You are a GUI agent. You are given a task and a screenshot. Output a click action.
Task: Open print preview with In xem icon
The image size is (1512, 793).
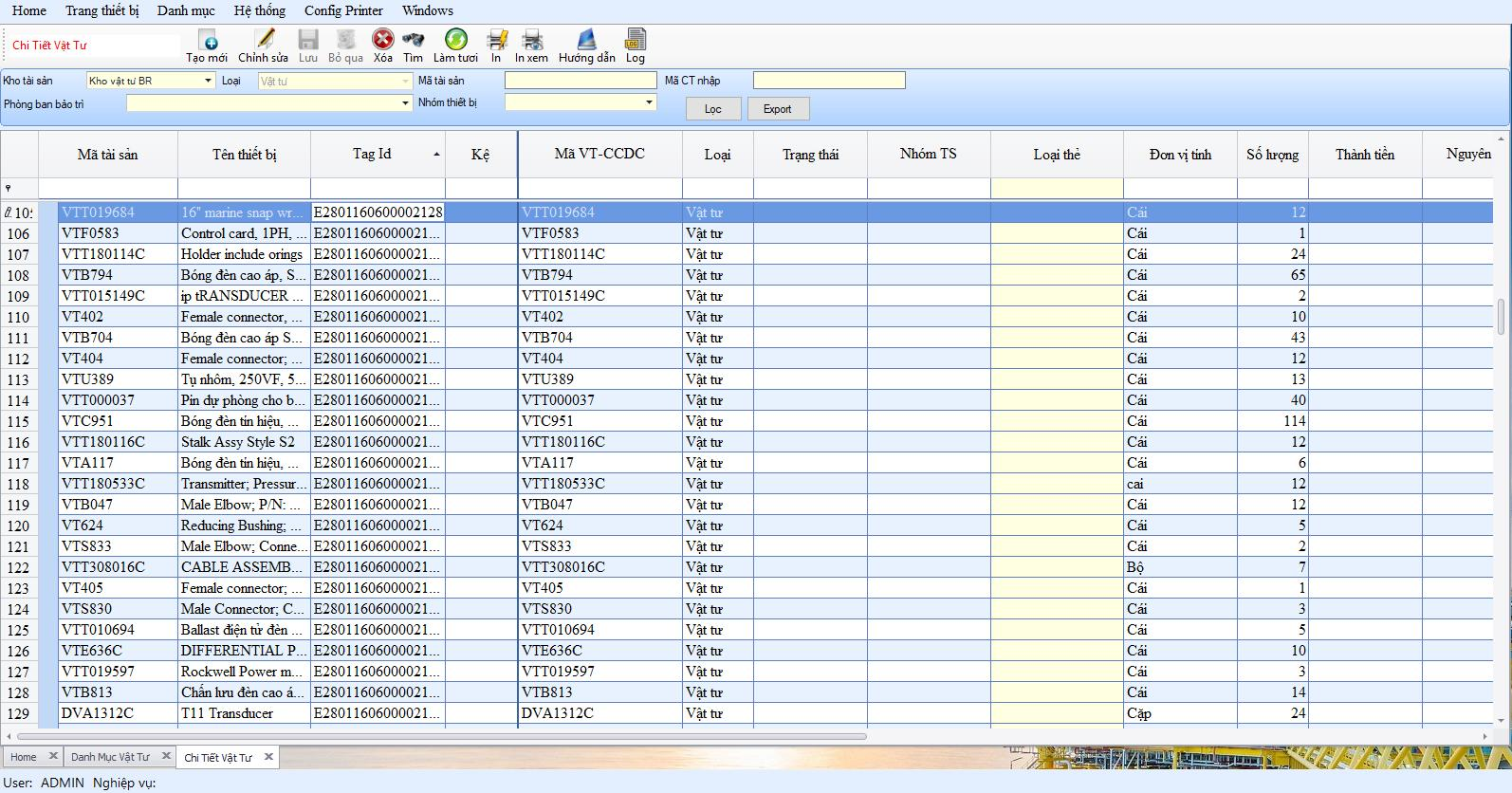point(531,40)
